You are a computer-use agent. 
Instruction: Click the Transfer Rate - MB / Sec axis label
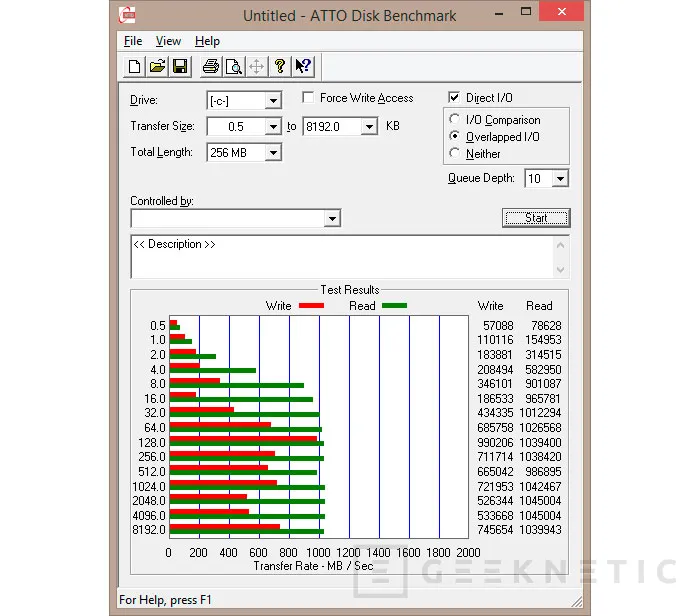click(x=313, y=566)
